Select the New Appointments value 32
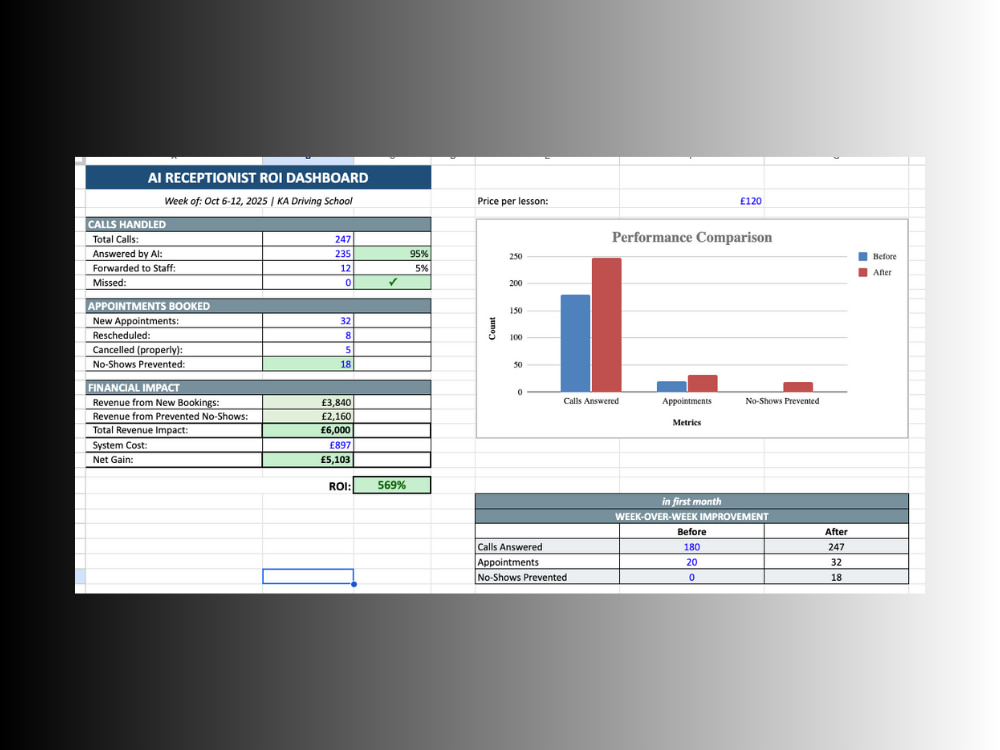The width and height of the screenshot is (1000, 750). pyautogui.click(x=308, y=321)
